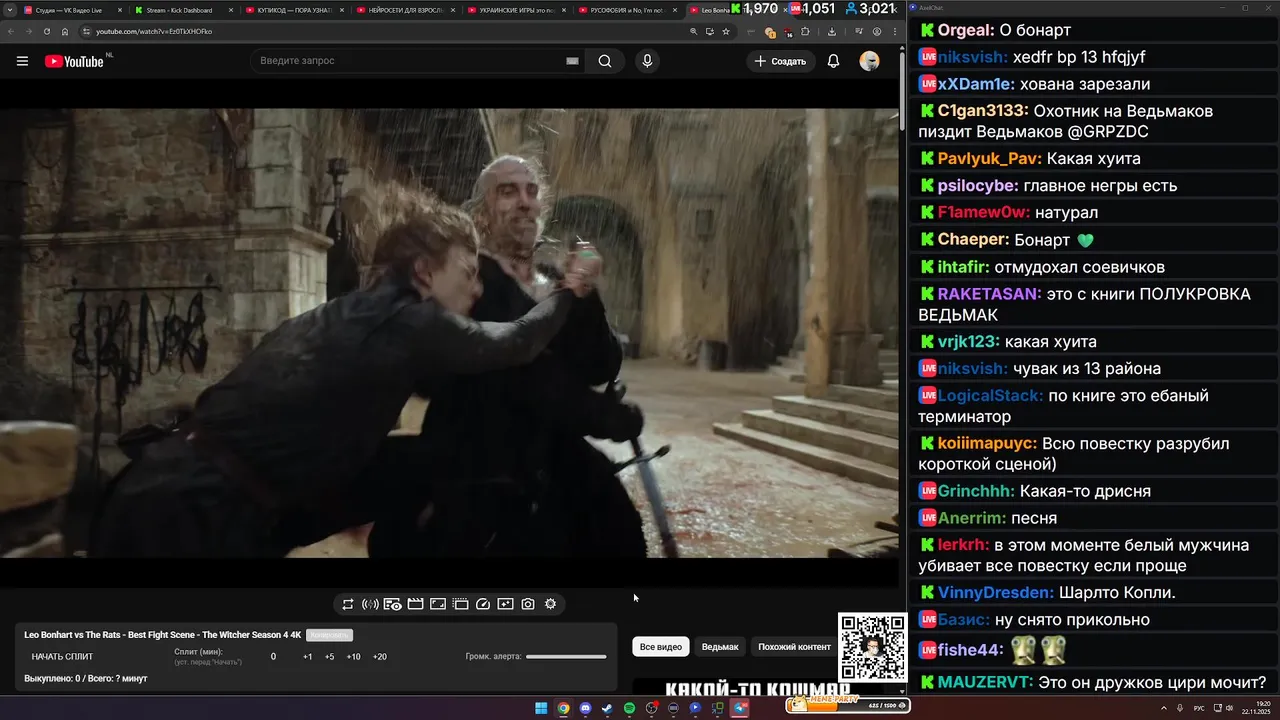Go to the YouTube home logo
This screenshot has width=1280, height=720.
pos(74,61)
